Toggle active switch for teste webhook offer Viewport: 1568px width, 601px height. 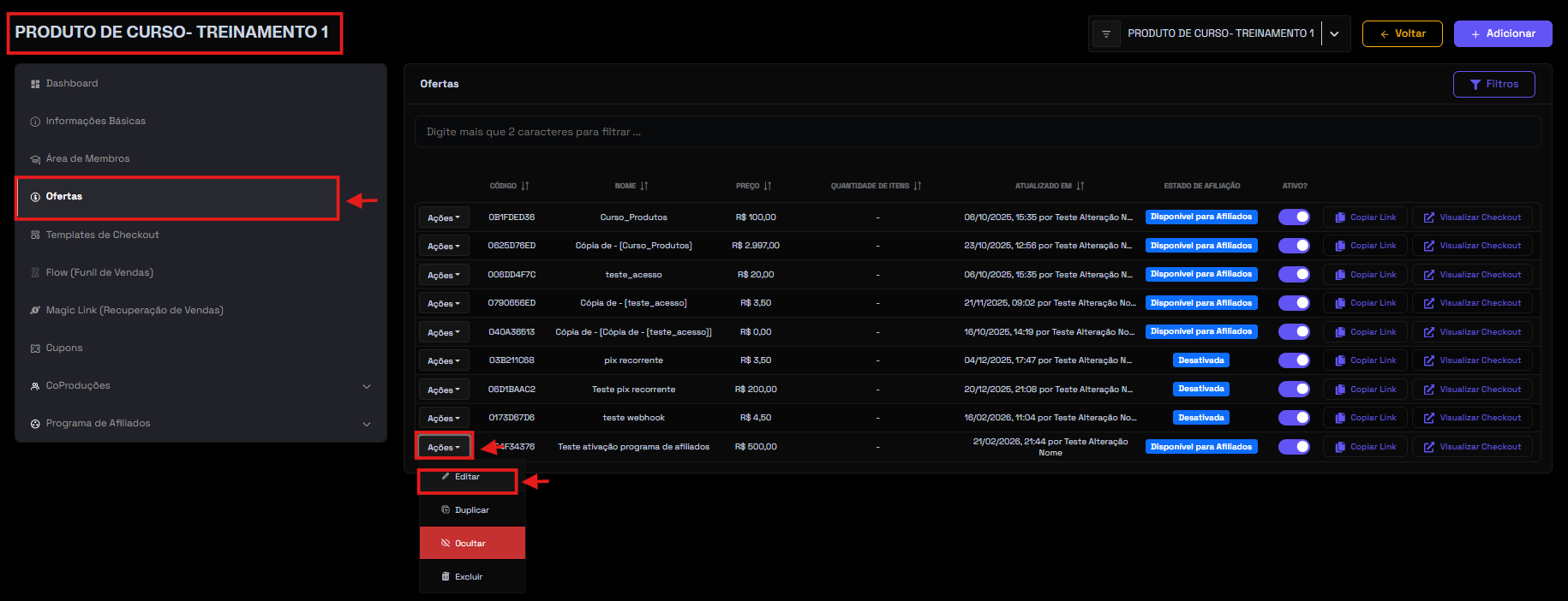pyautogui.click(x=1294, y=418)
